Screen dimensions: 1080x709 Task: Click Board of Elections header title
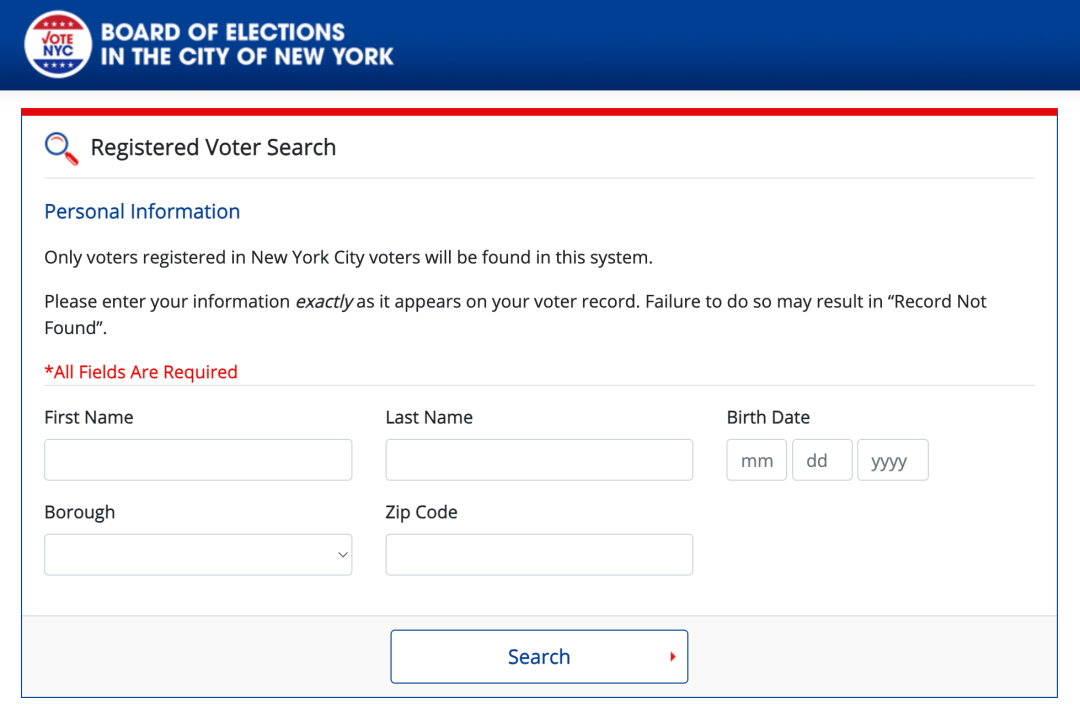(247, 44)
